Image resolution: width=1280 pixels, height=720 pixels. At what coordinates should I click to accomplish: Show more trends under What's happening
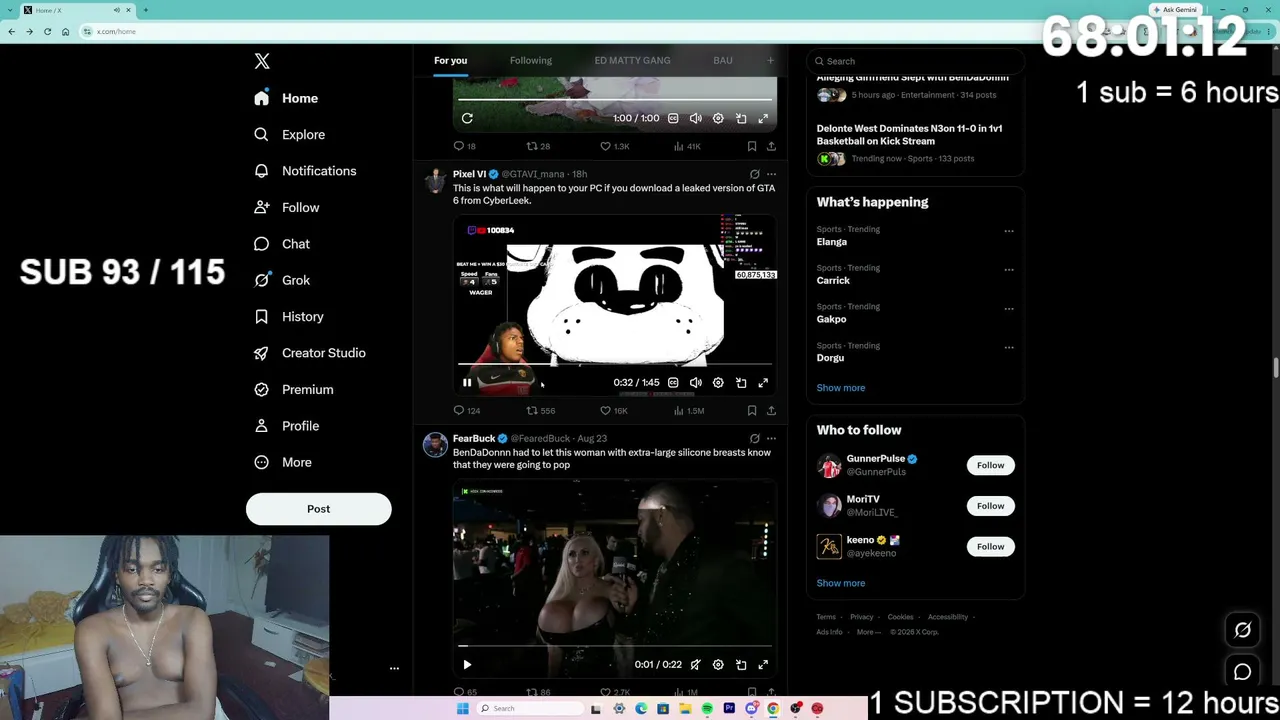[x=840, y=388]
